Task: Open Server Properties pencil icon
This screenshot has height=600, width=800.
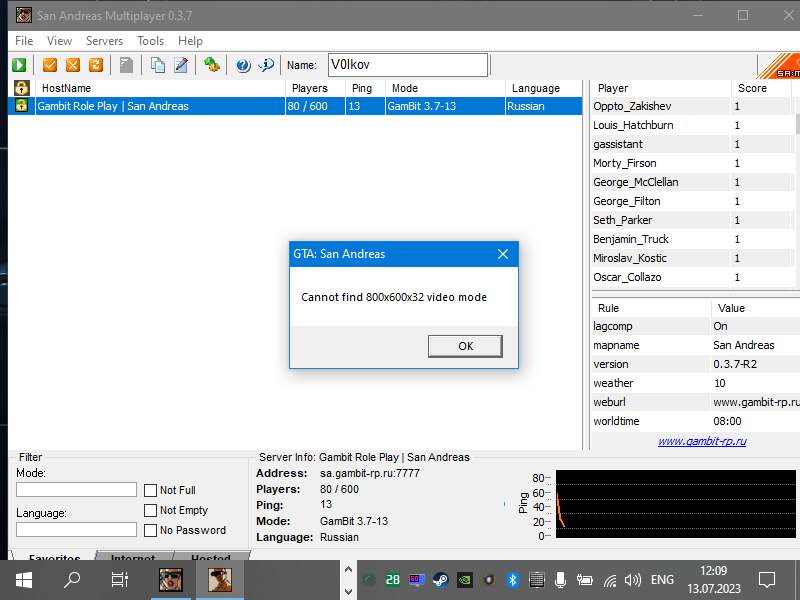Action: [x=181, y=65]
